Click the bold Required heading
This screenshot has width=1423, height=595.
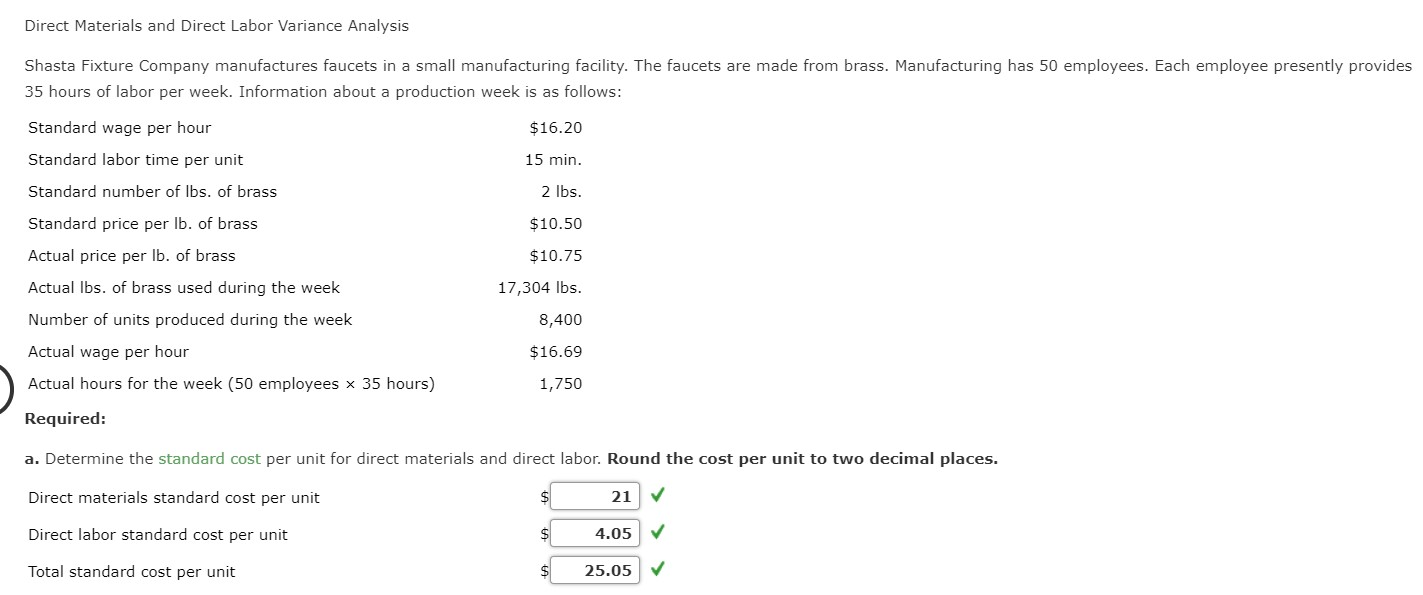point(65,418)
